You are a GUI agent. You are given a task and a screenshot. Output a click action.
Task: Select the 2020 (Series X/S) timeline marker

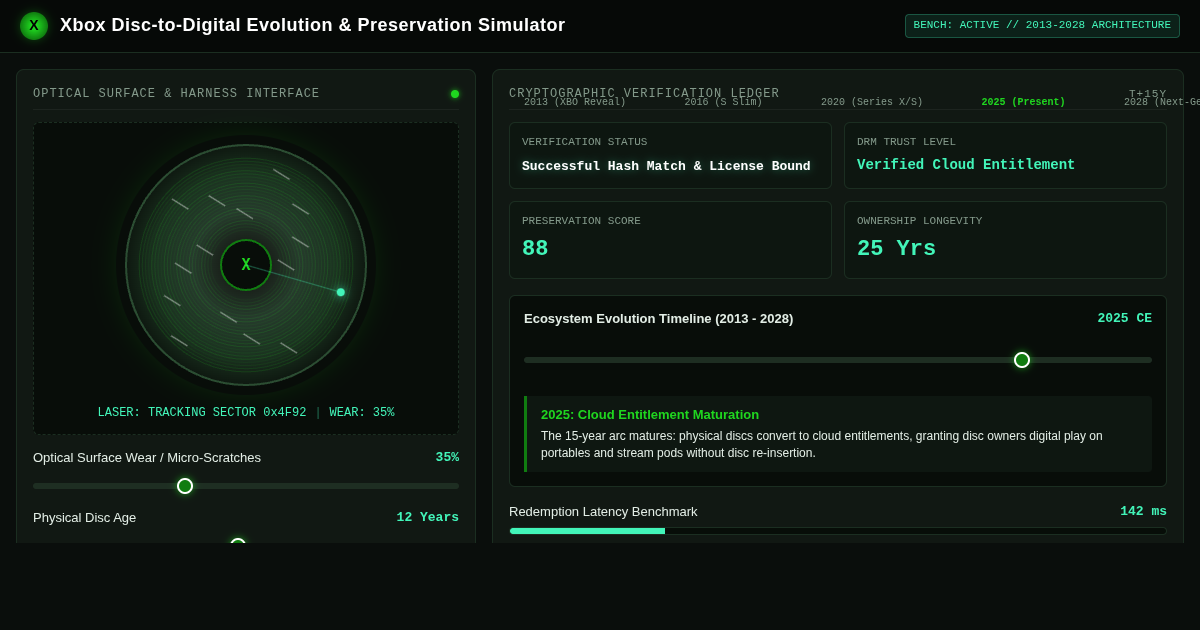[872, 102]
